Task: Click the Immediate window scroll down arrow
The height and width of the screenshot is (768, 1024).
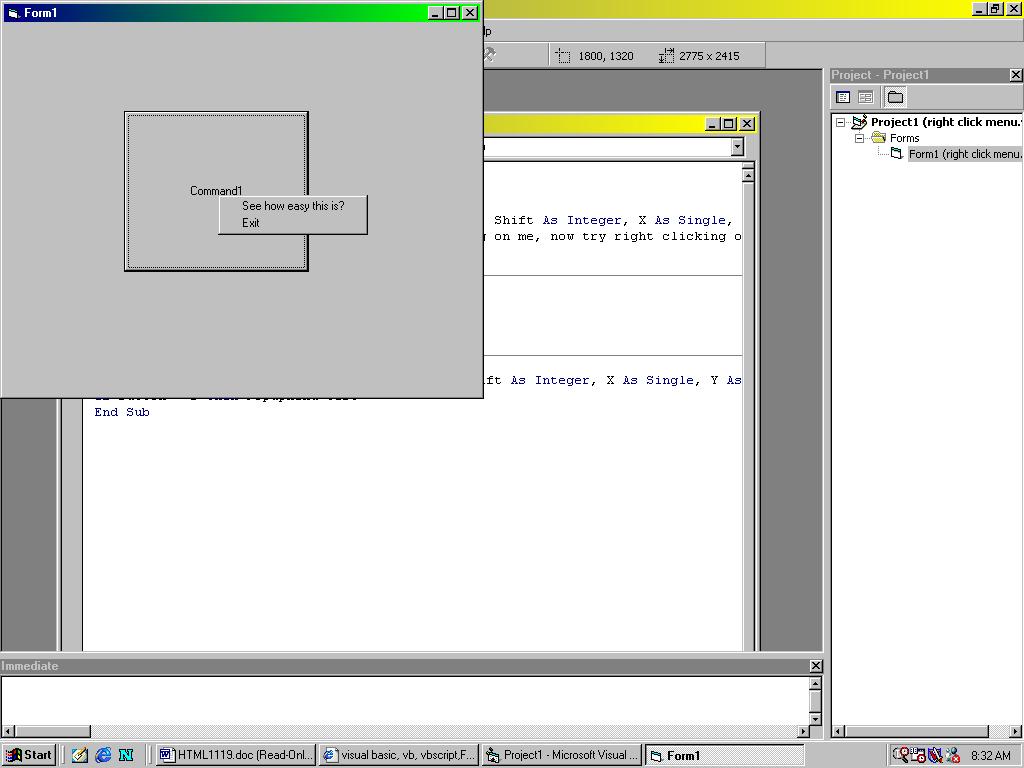Action: pos(815,718)
